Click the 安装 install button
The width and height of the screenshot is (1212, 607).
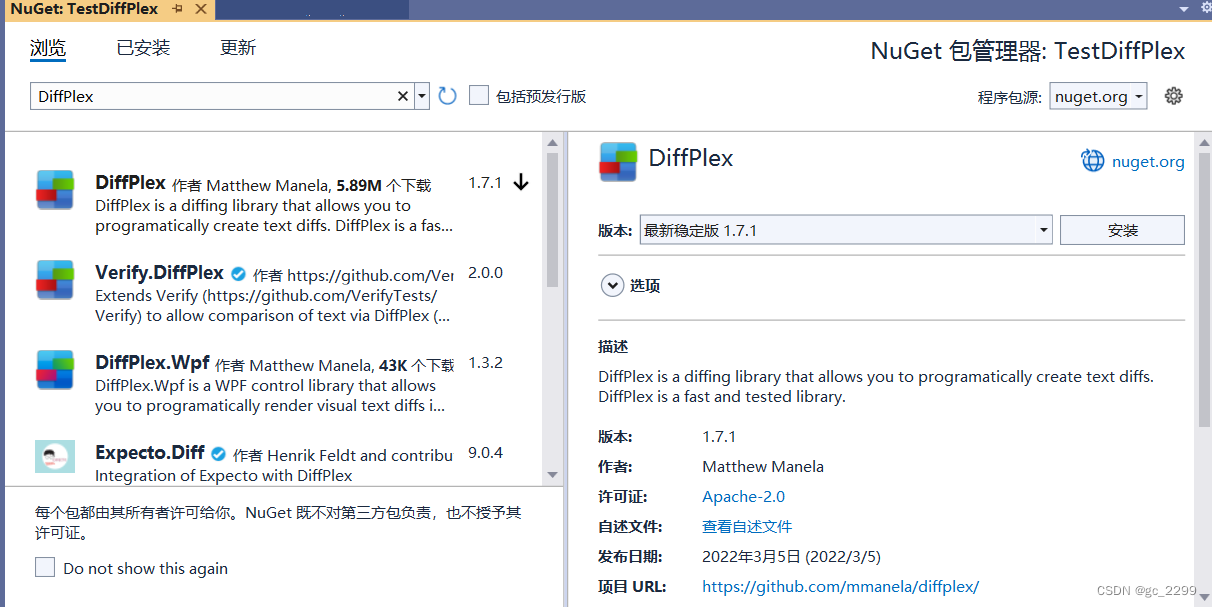[1122, 230]
